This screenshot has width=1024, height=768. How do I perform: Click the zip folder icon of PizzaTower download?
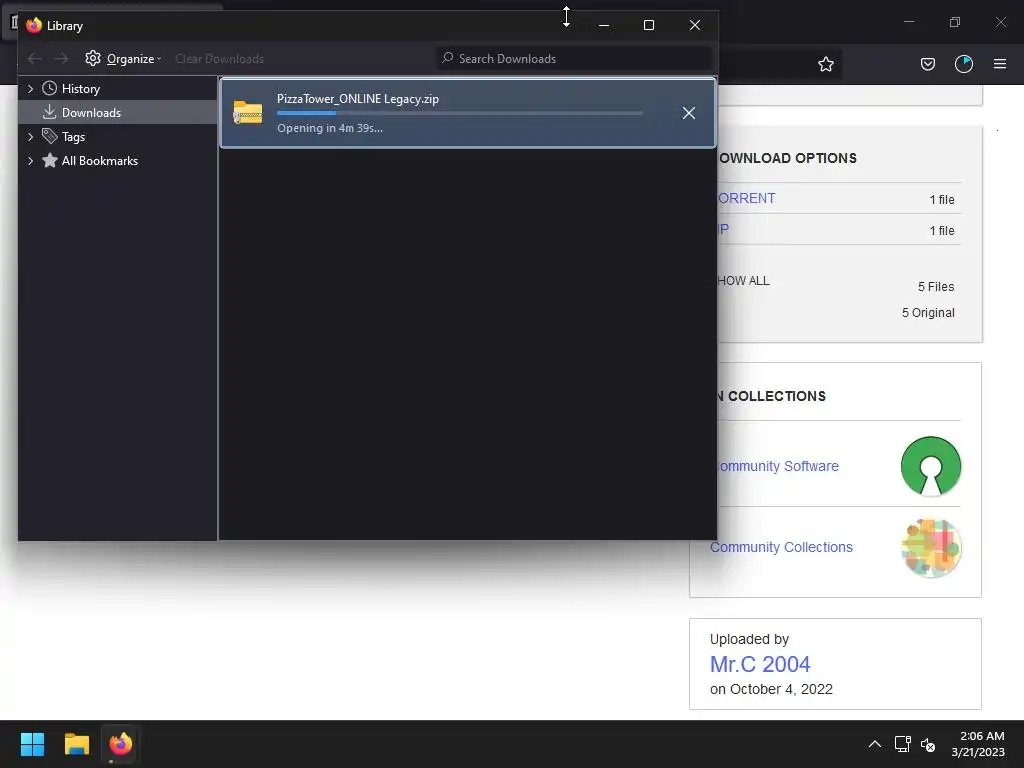248,112
